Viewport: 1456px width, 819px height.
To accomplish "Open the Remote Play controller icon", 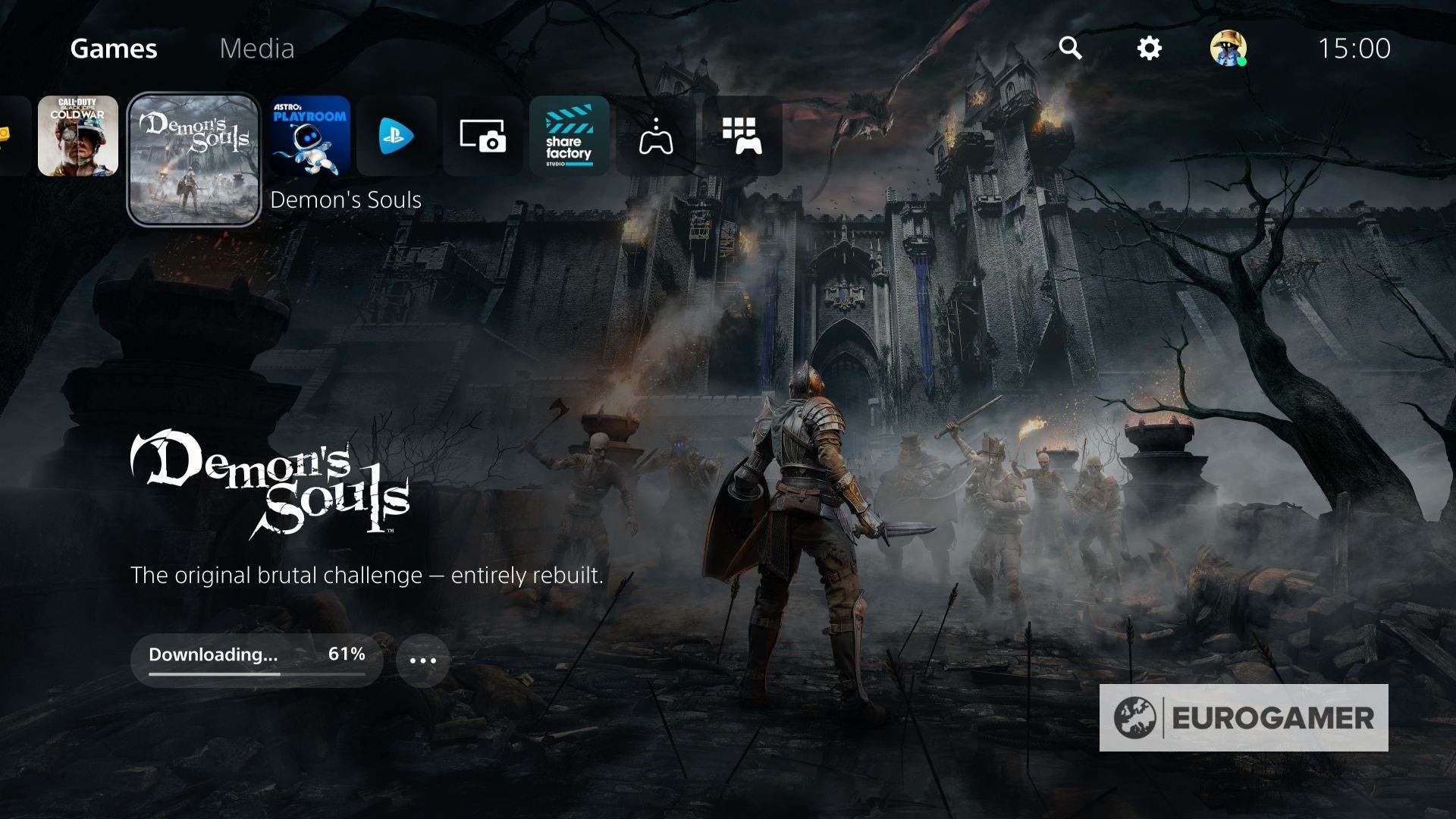I will pyautogui.click(x=656, y=136).
